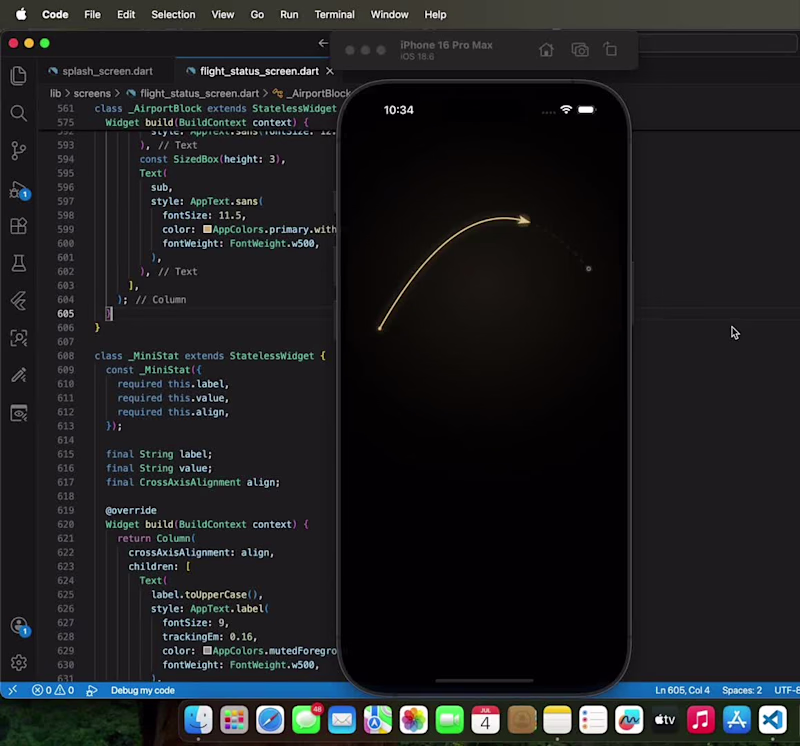Open the Accounts icon in activity bar
This screenshot has height=746, width=800.
pyautogui.click(x=19, y=626)
